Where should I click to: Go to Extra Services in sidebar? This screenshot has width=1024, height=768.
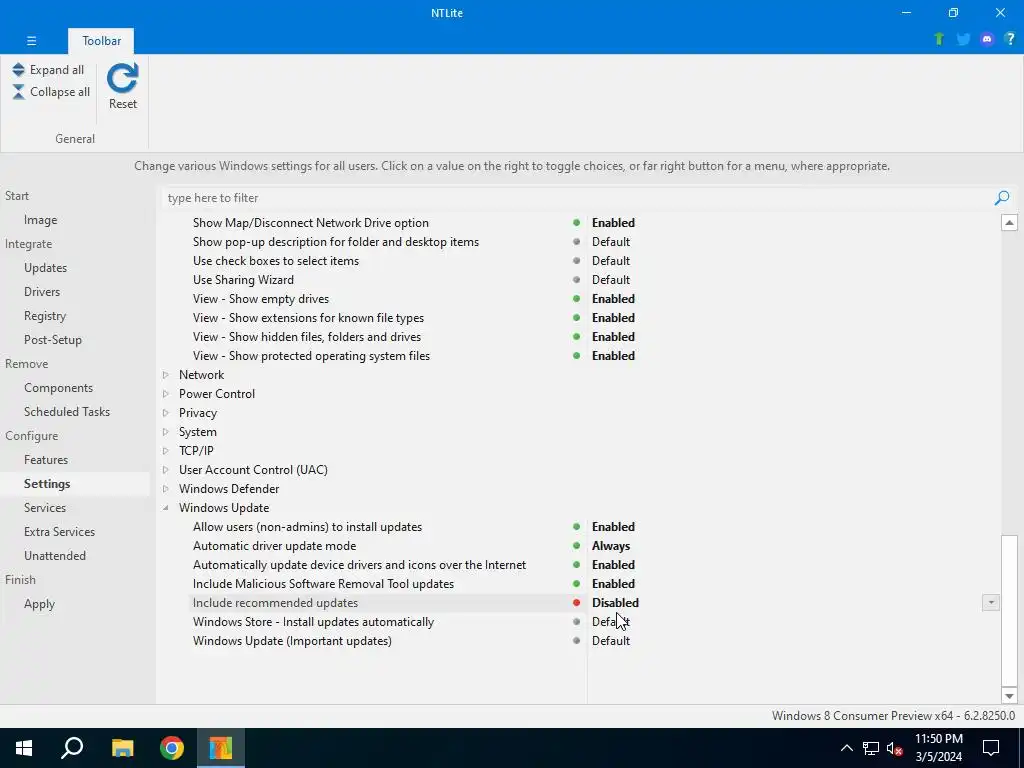[x=59, y=532]
